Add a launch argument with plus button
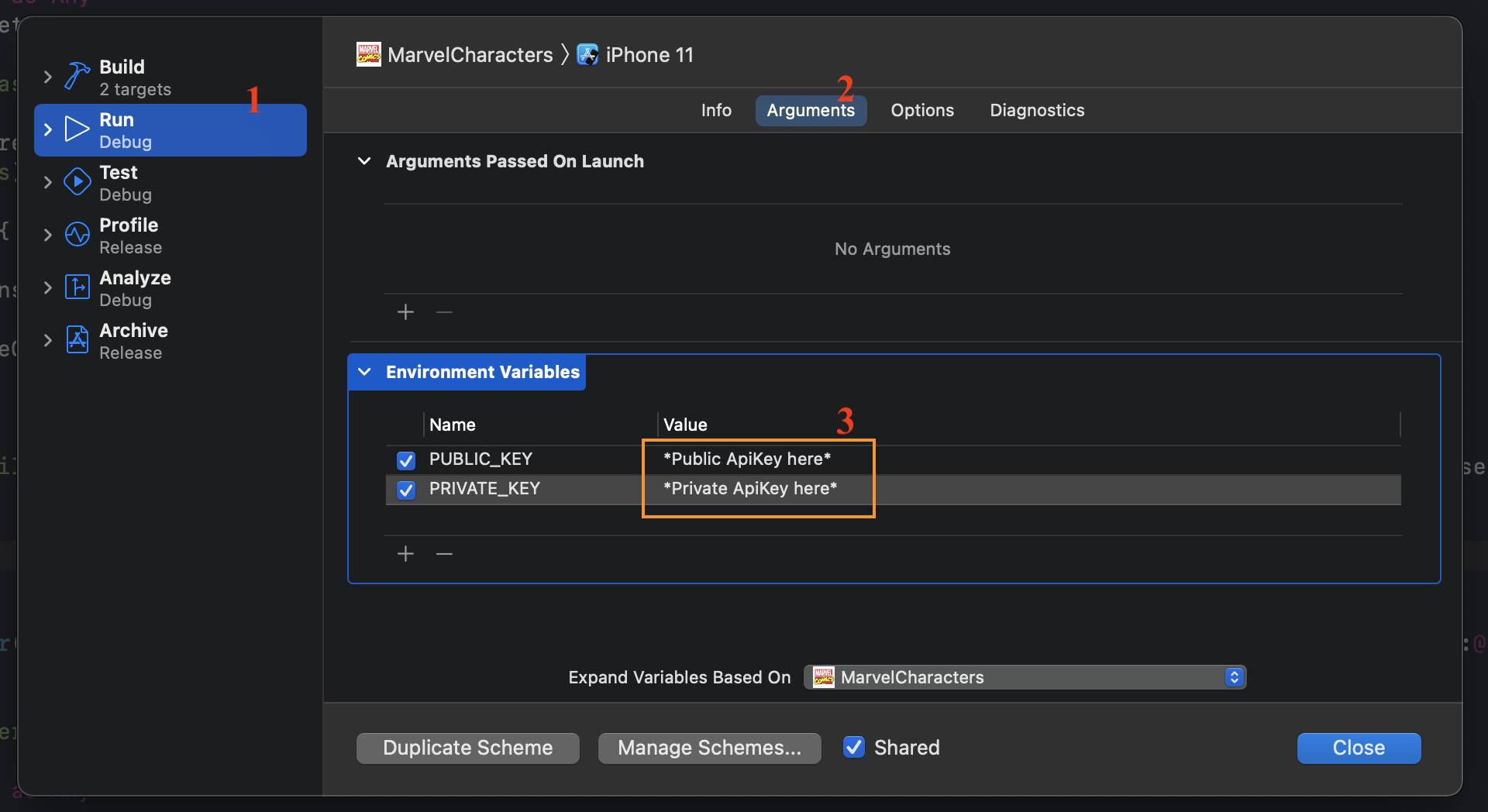 [405, 312]
